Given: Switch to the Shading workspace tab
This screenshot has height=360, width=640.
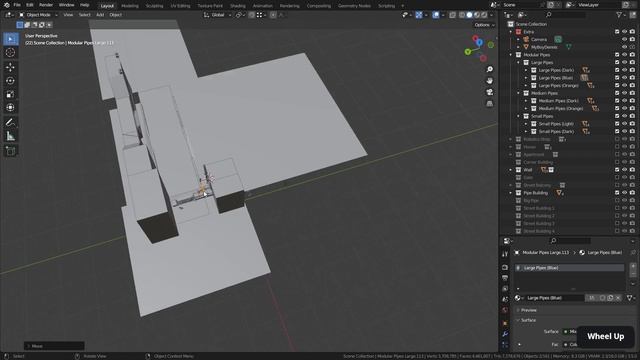Looking at the screenshot, I should coord(238,6).
